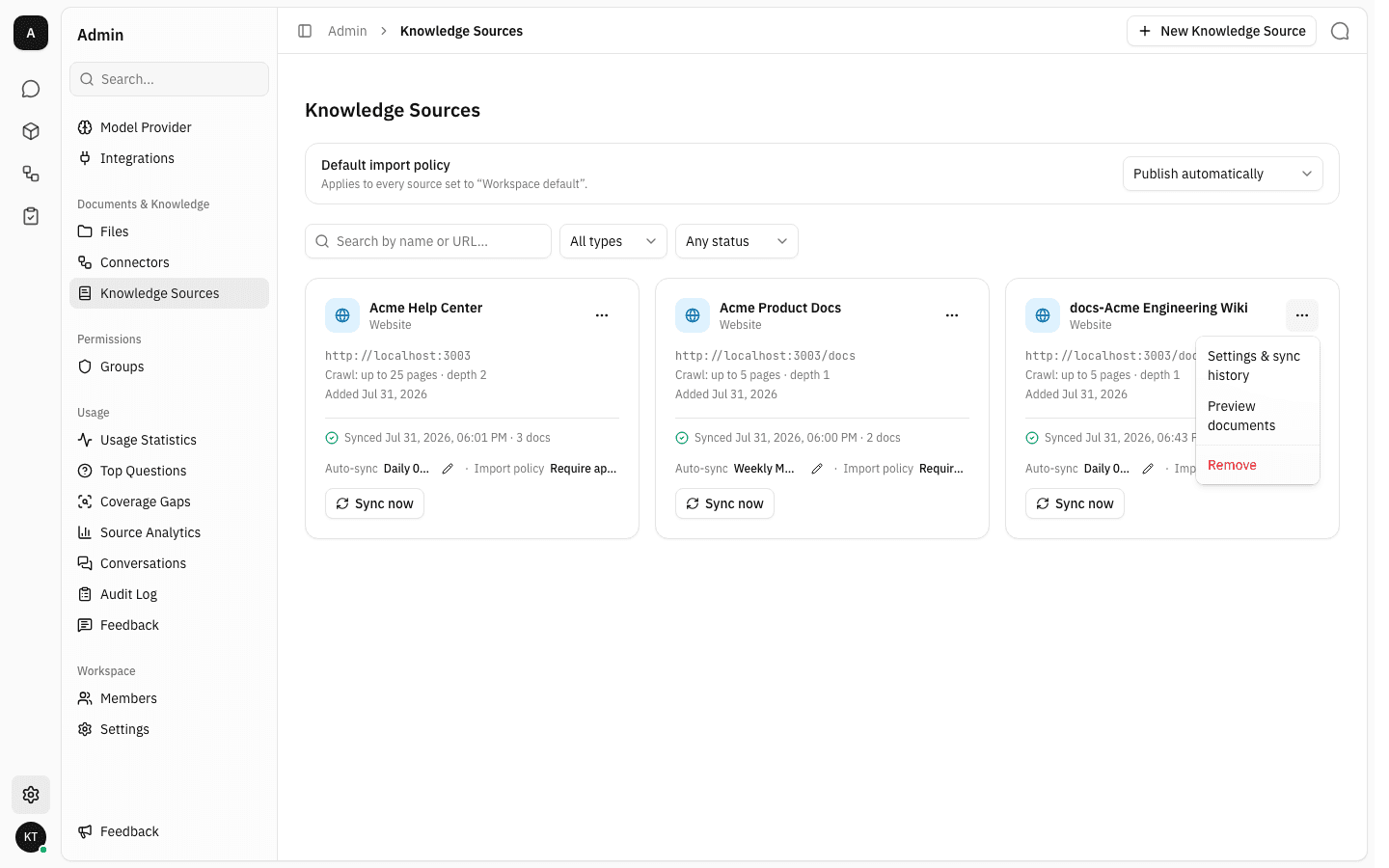The image size is (1389, 868).
Task: Click globe icon of Acme Product Docs
Action: [693, 315]
